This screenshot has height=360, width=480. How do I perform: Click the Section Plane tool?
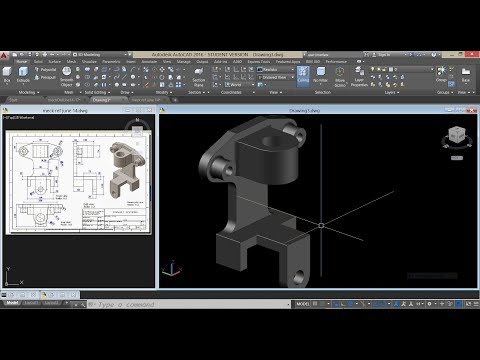[x=199, y=77]
